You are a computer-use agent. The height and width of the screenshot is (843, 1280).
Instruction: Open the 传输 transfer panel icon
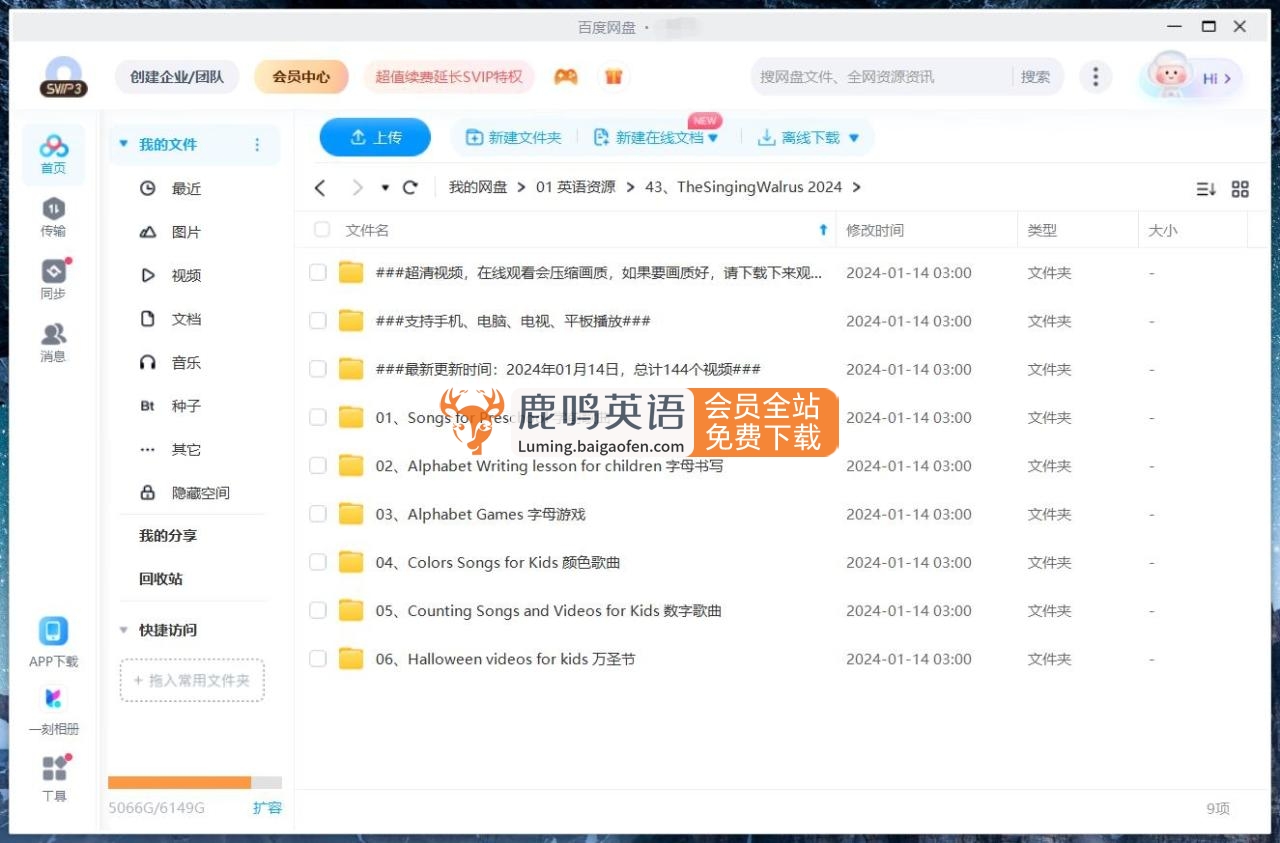pyautogui.click(x=53, y=217)
